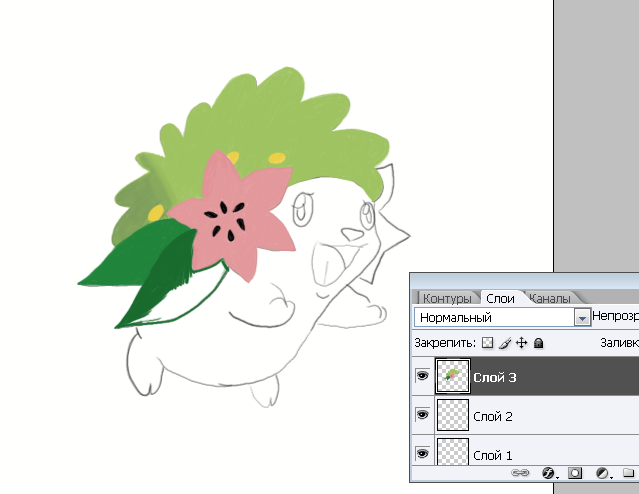This screenshot has height=494, width=639.
Task: Click the Слой 3 layer name
Action: (494, 377)
